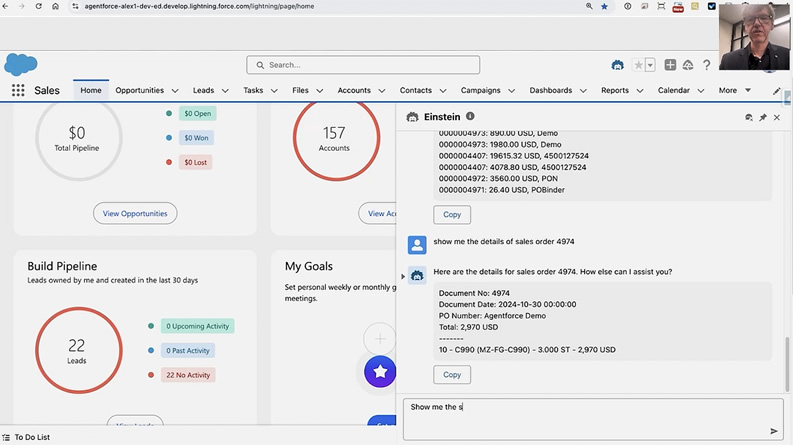Open the Dashboards tab
793x445 pixels.
(x=551, y=90)
